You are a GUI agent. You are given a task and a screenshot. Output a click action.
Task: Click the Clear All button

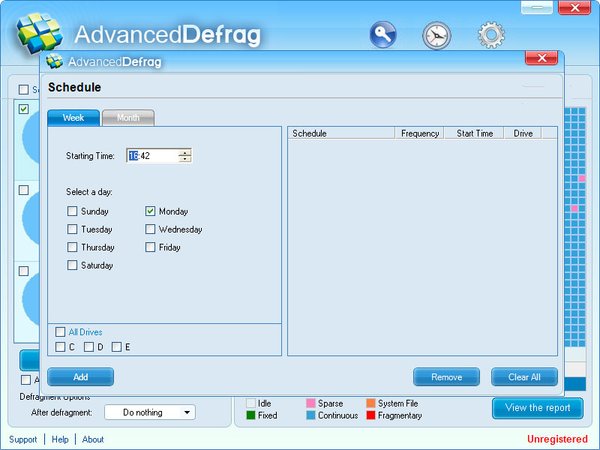pos(524,377)
